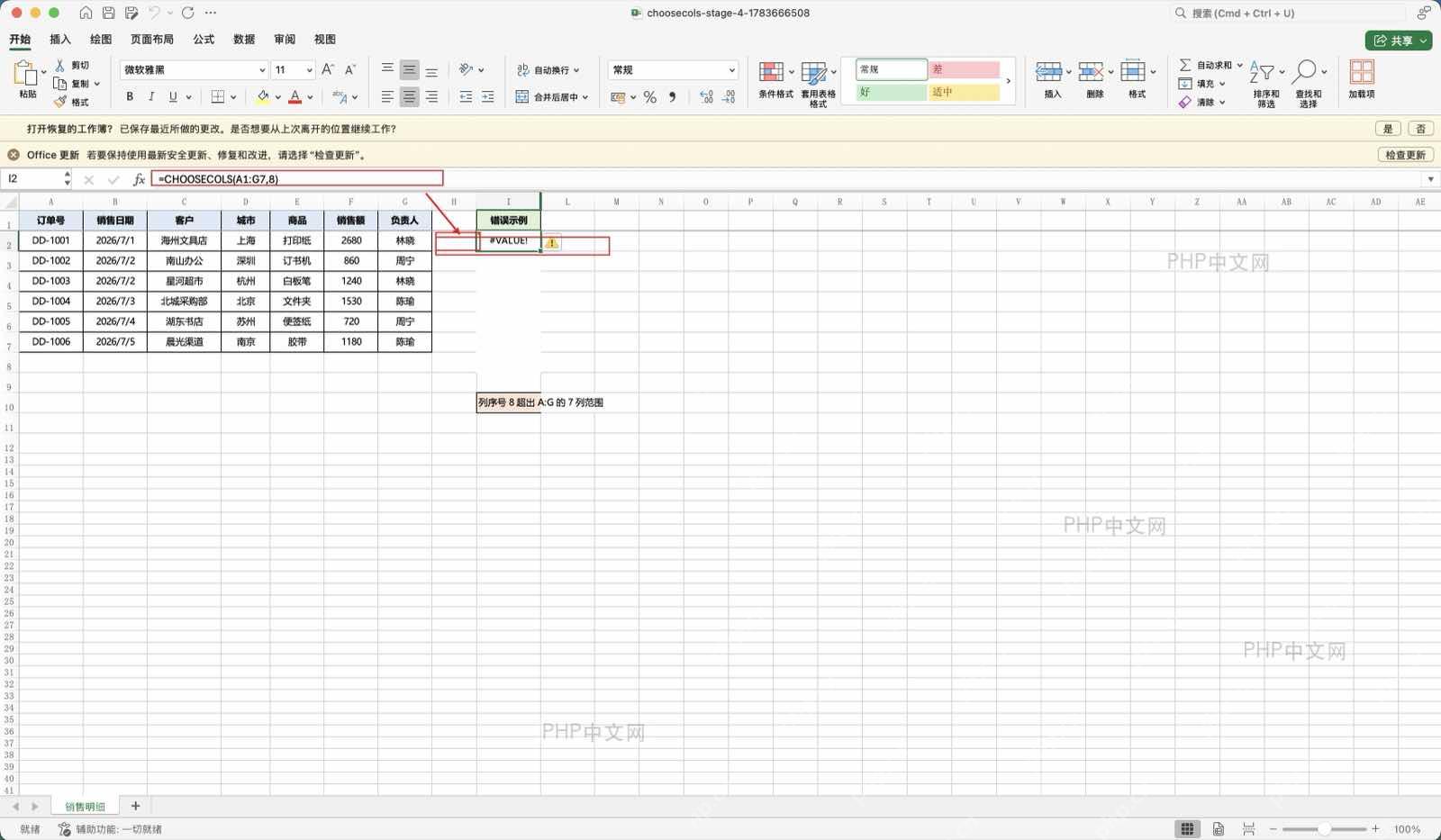Expand the formula bar
1441x840 pixels.
(1430, 179)
